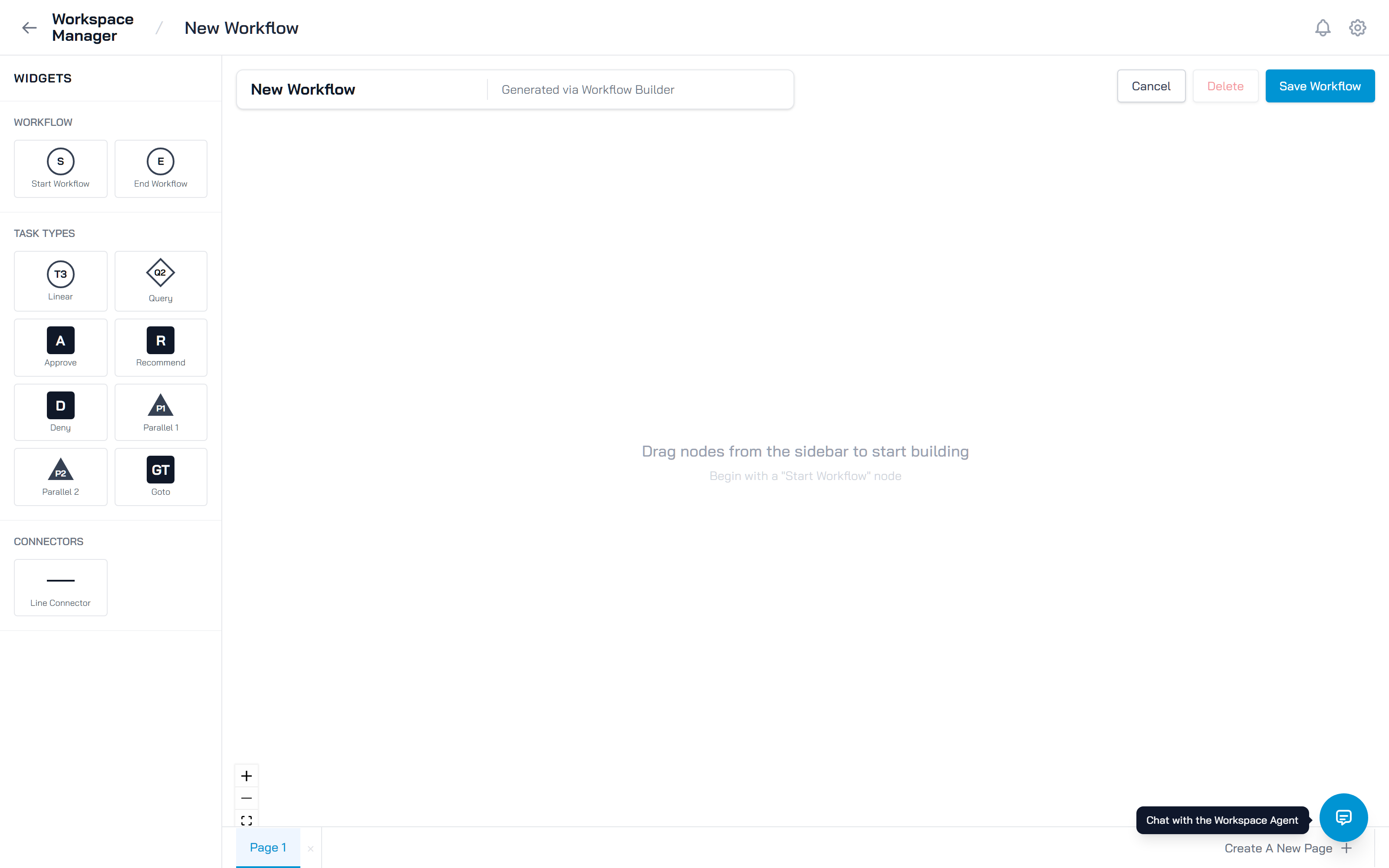Open chat with the Workspace Agent
The width and height of the screenshot is (1389, 868).
(x=1344, y=818)
